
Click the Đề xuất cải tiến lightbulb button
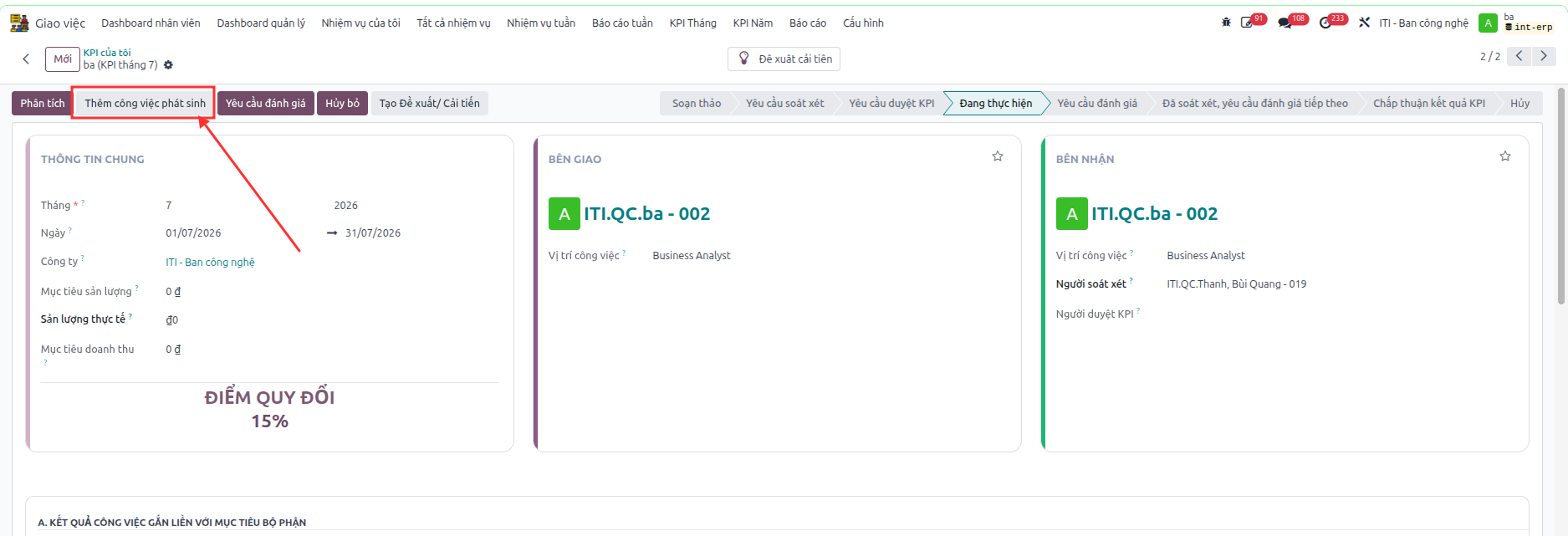point(784,59)
